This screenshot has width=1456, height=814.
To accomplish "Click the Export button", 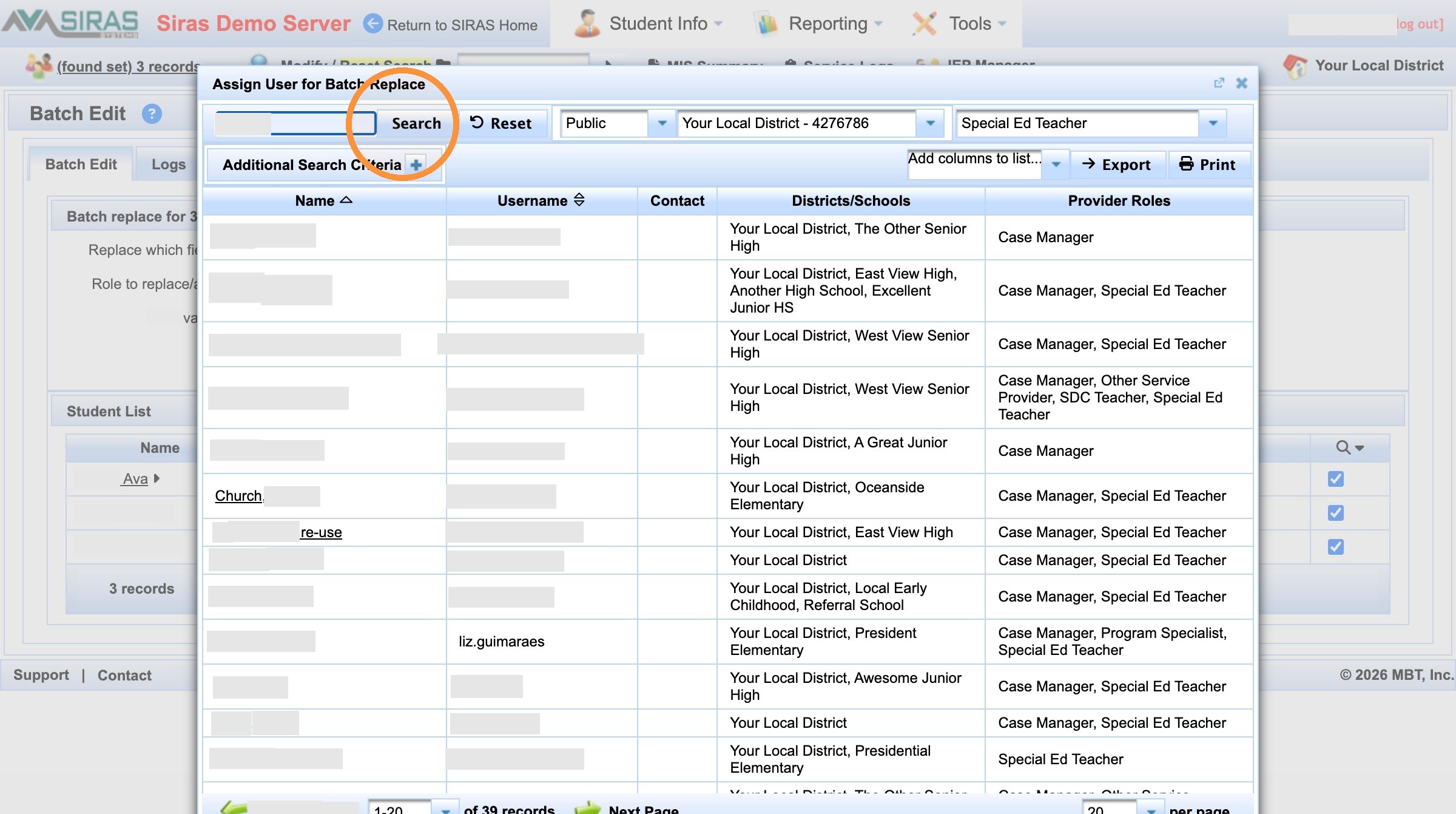I will (1117, 164).
